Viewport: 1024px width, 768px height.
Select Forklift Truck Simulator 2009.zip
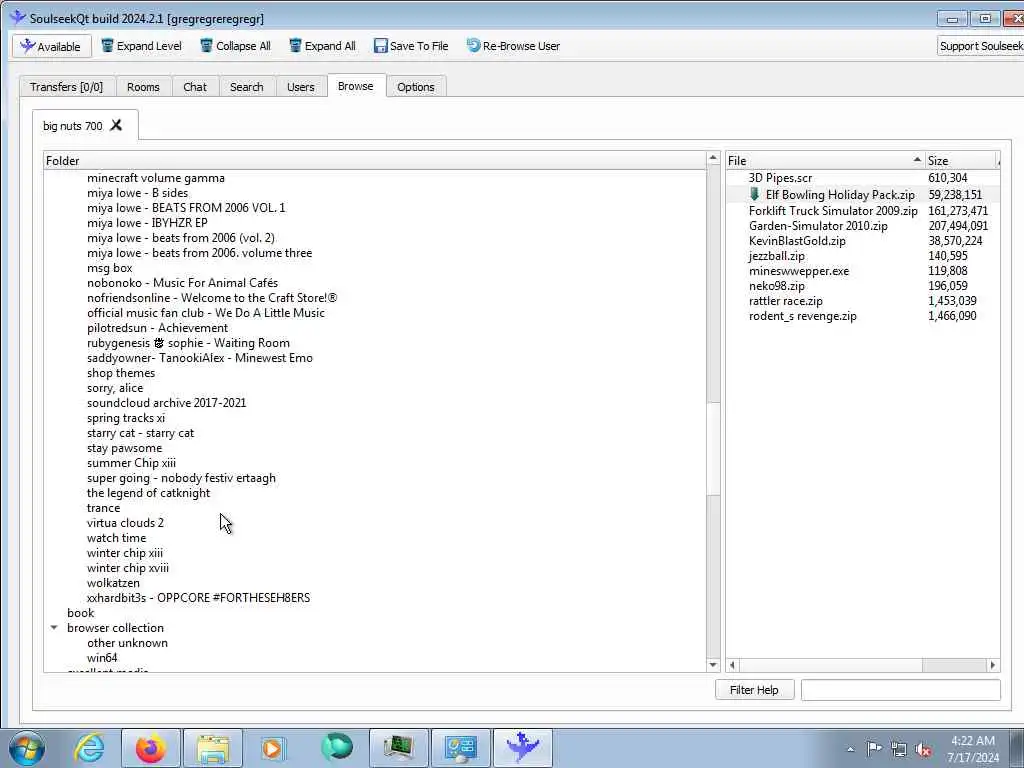point(833,211)
